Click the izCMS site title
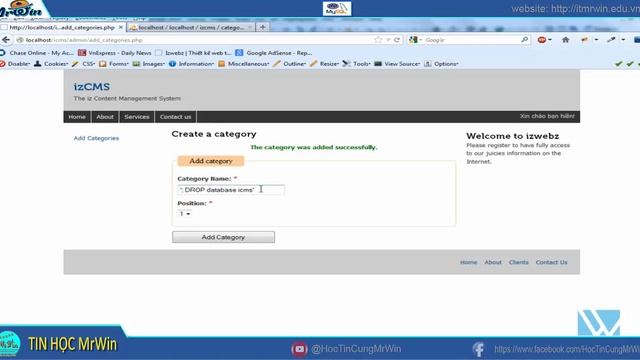This screenshot has width=640, height=360. [92, 87]
